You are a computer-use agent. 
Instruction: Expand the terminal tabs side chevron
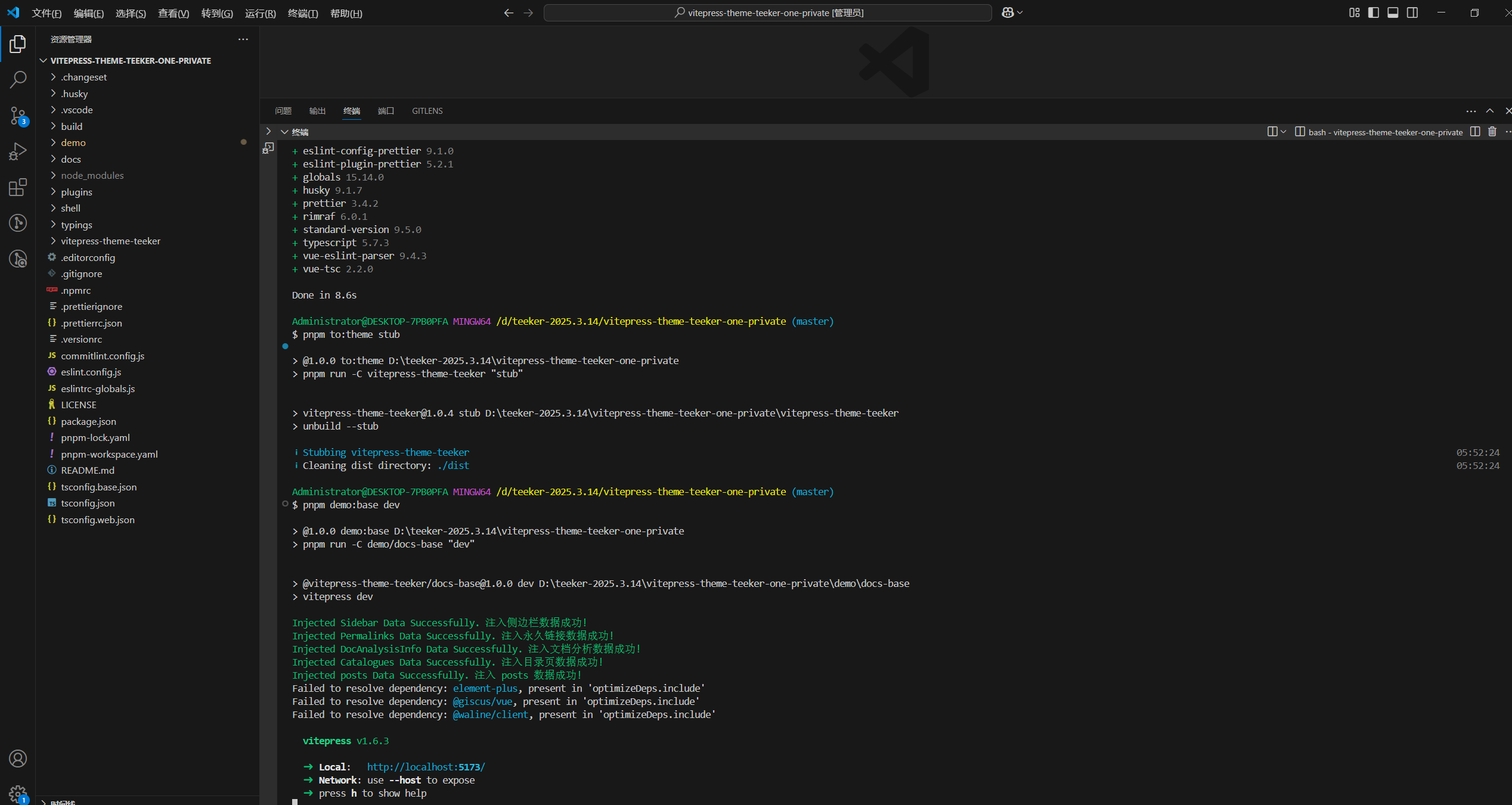click(268, 132)
